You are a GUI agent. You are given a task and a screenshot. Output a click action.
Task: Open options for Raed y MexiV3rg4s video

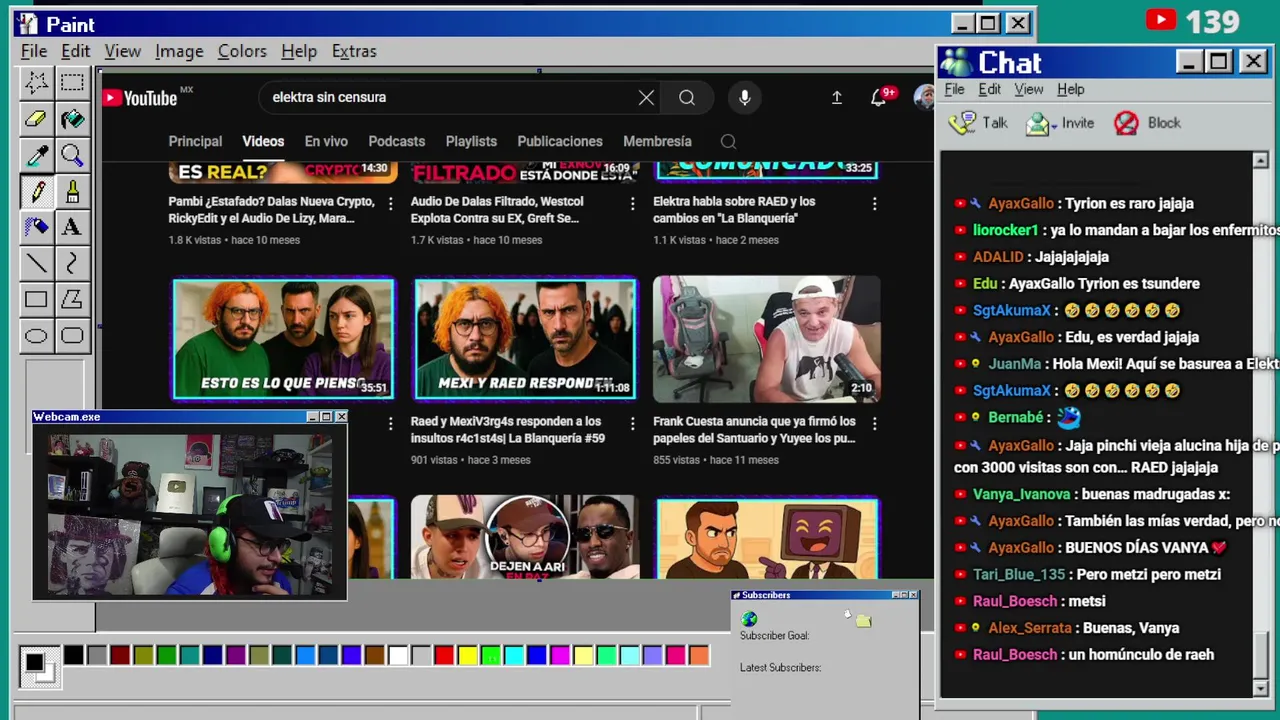632,423
